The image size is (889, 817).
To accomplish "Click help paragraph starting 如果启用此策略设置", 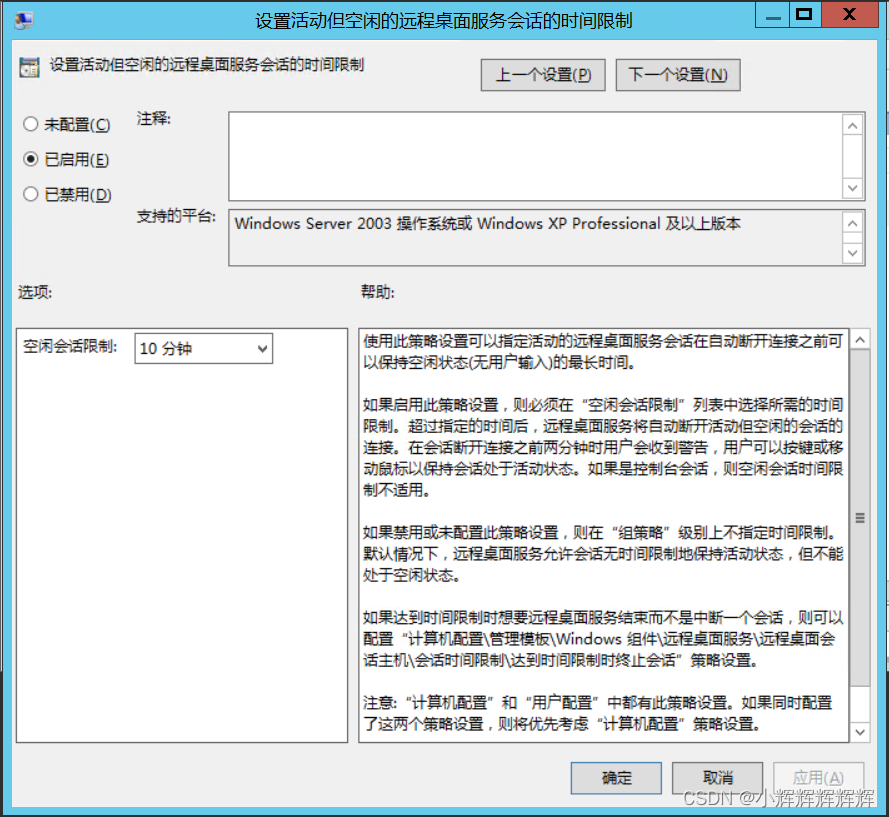I will [603, 447].
